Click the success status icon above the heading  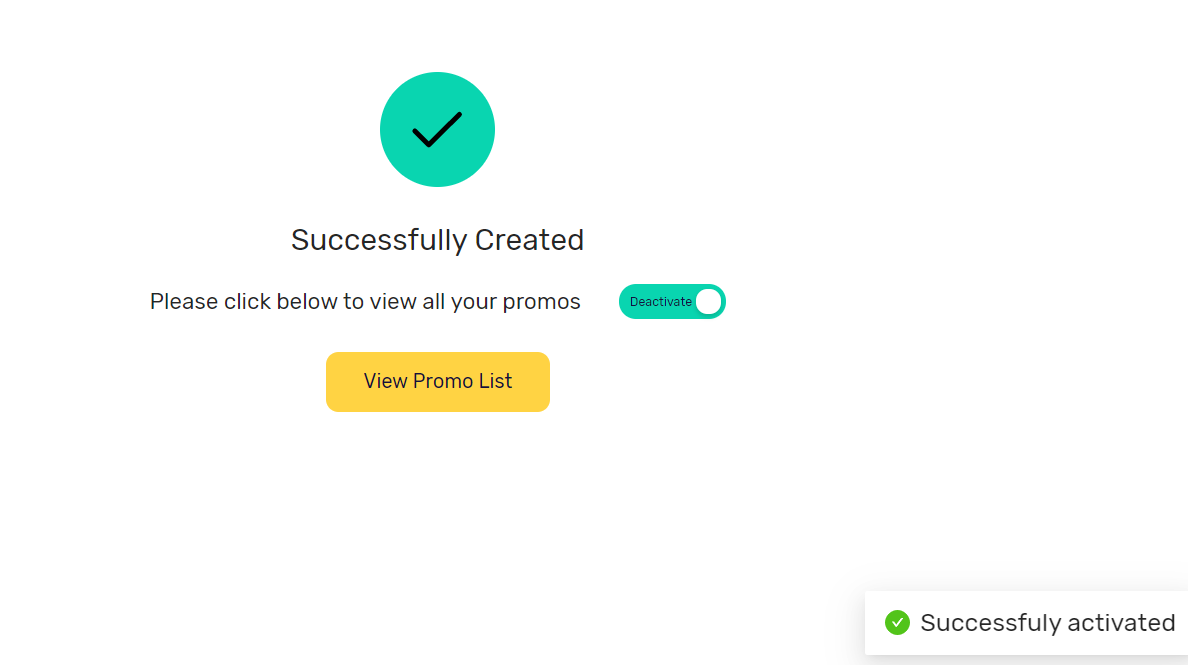click(437, 129)
